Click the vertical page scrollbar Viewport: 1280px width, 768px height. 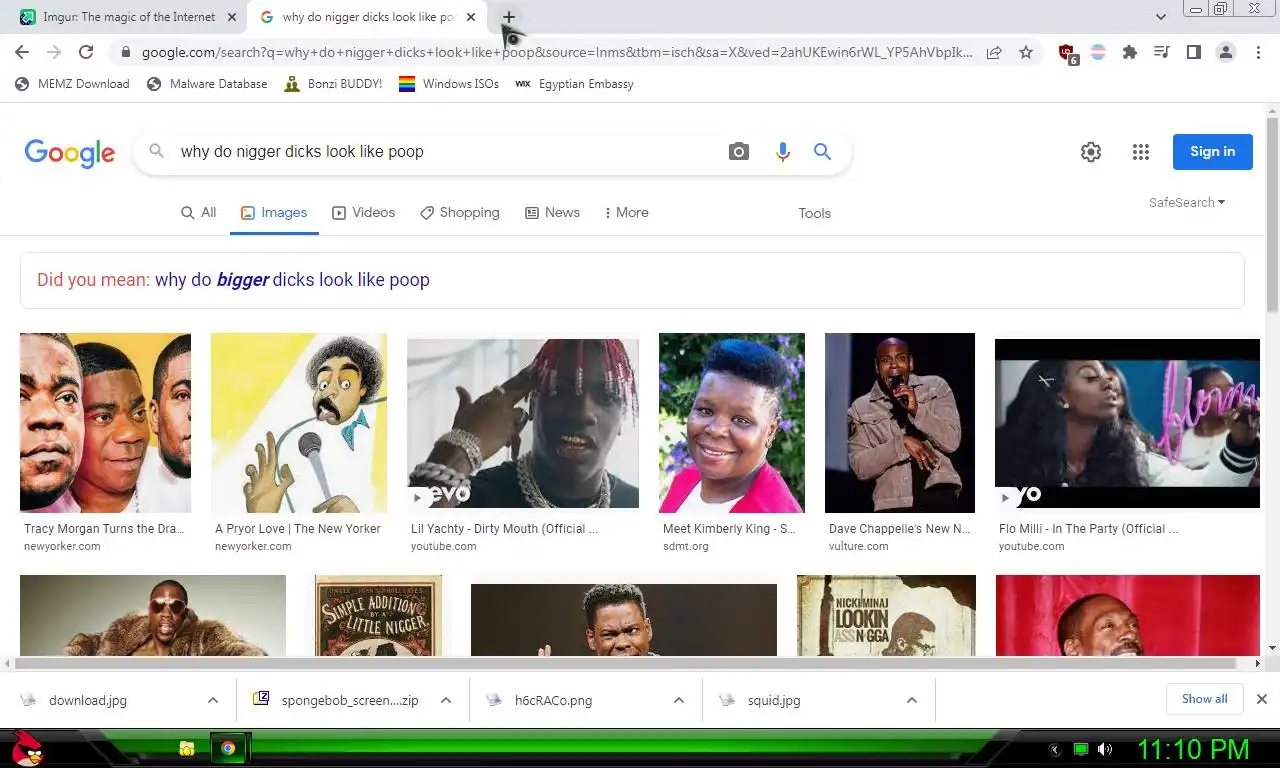pos(1272,215)
